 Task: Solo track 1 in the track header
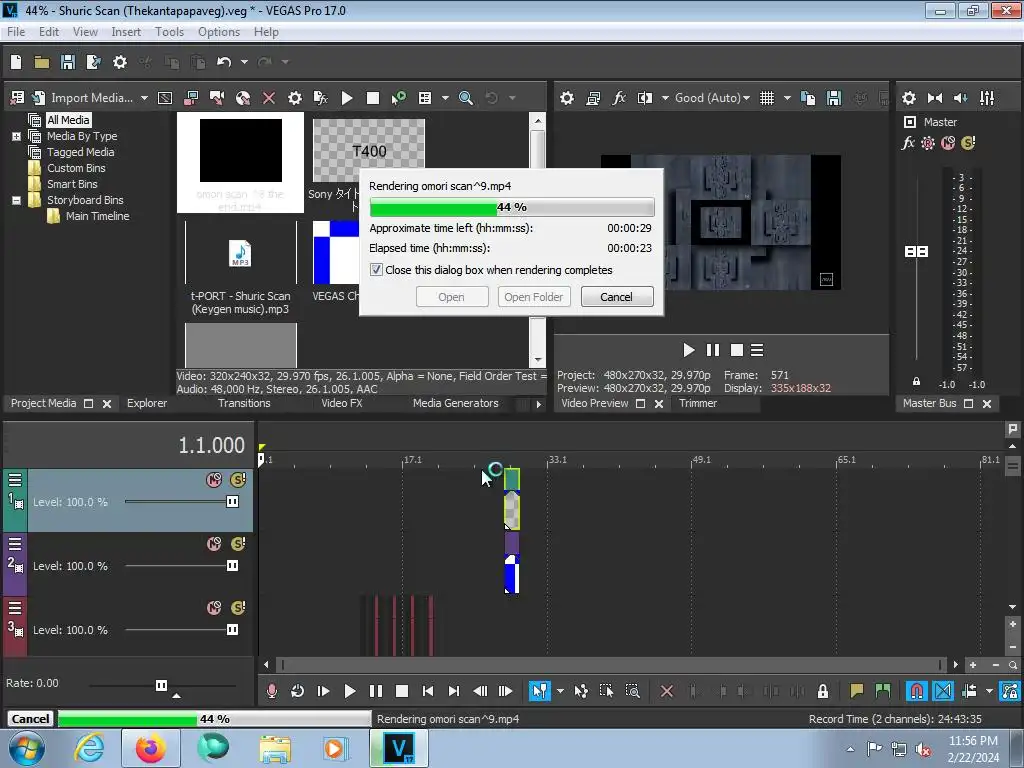click(x=238, y=480)
